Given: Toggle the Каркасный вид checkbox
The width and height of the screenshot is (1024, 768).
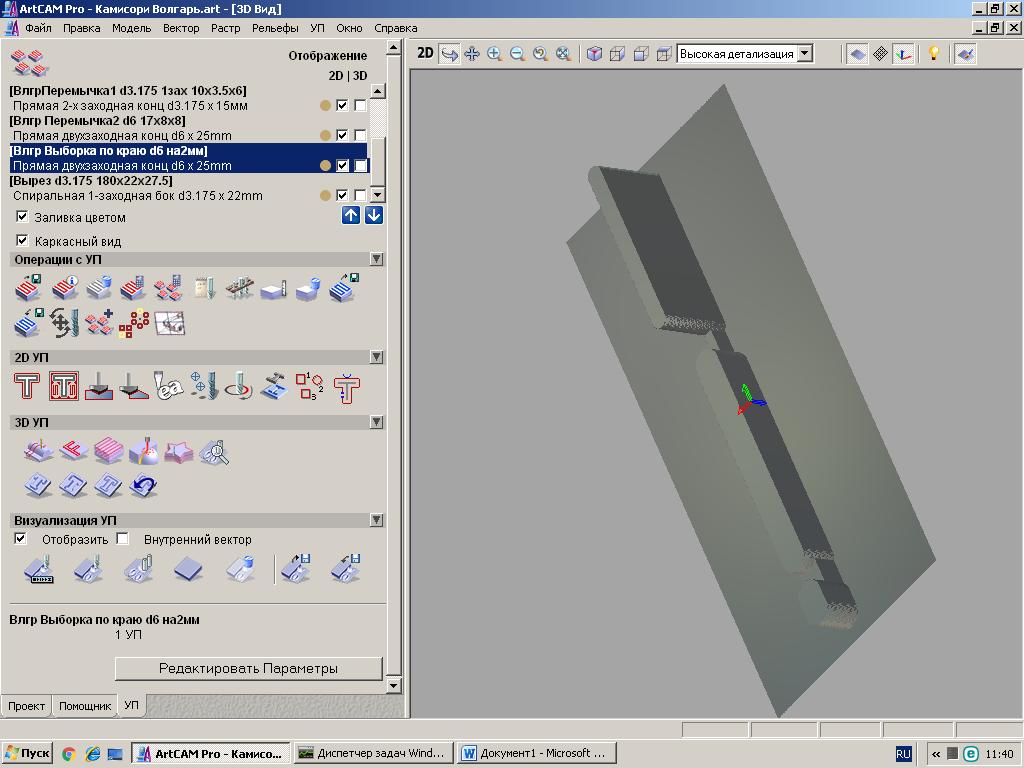Looking at the screenshot, I should click(22, 241).
